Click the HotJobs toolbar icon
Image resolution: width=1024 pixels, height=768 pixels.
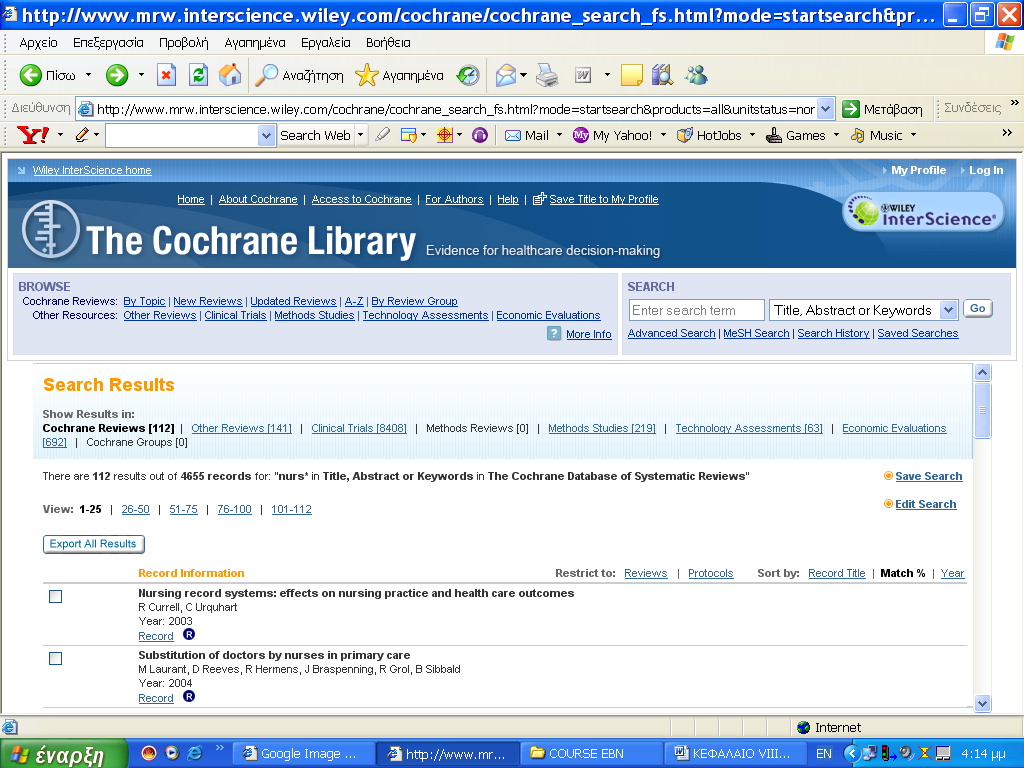coord(684,135)
